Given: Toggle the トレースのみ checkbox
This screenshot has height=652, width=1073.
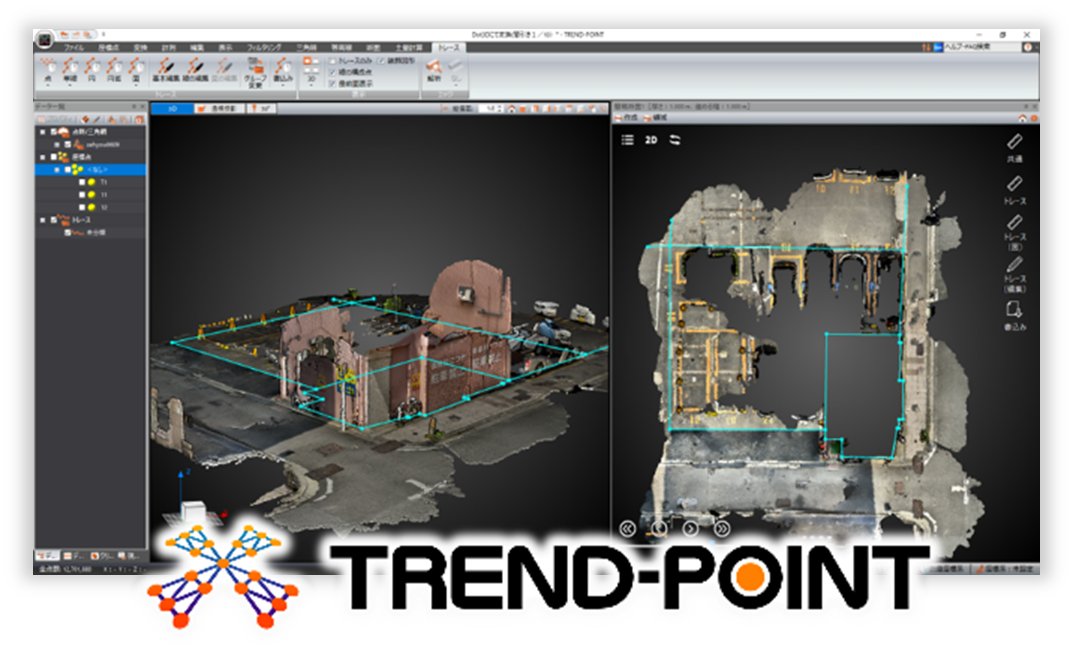Looking at the screenshot, I should tap(333, 61).
